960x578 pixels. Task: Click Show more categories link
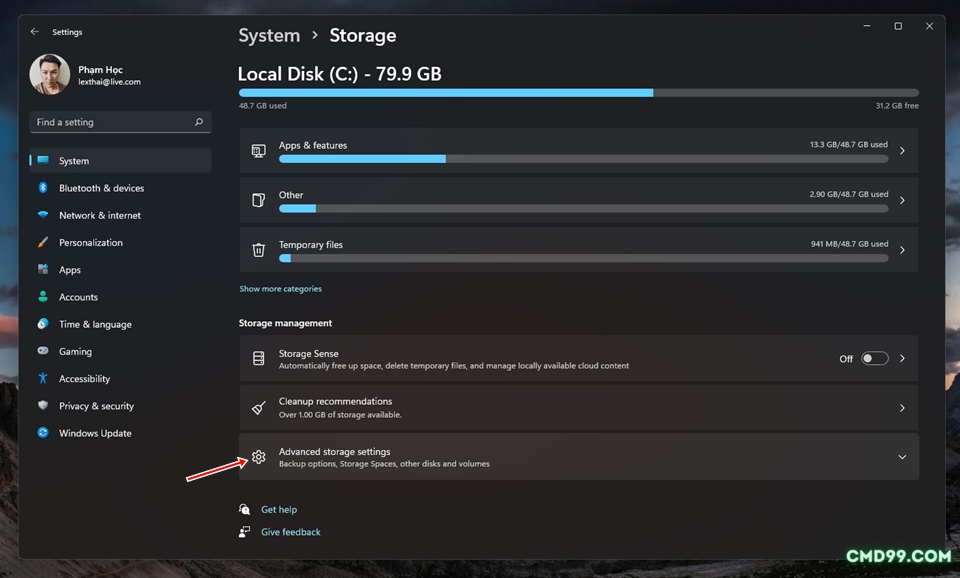pyautogui.click(x=280, y=288)
